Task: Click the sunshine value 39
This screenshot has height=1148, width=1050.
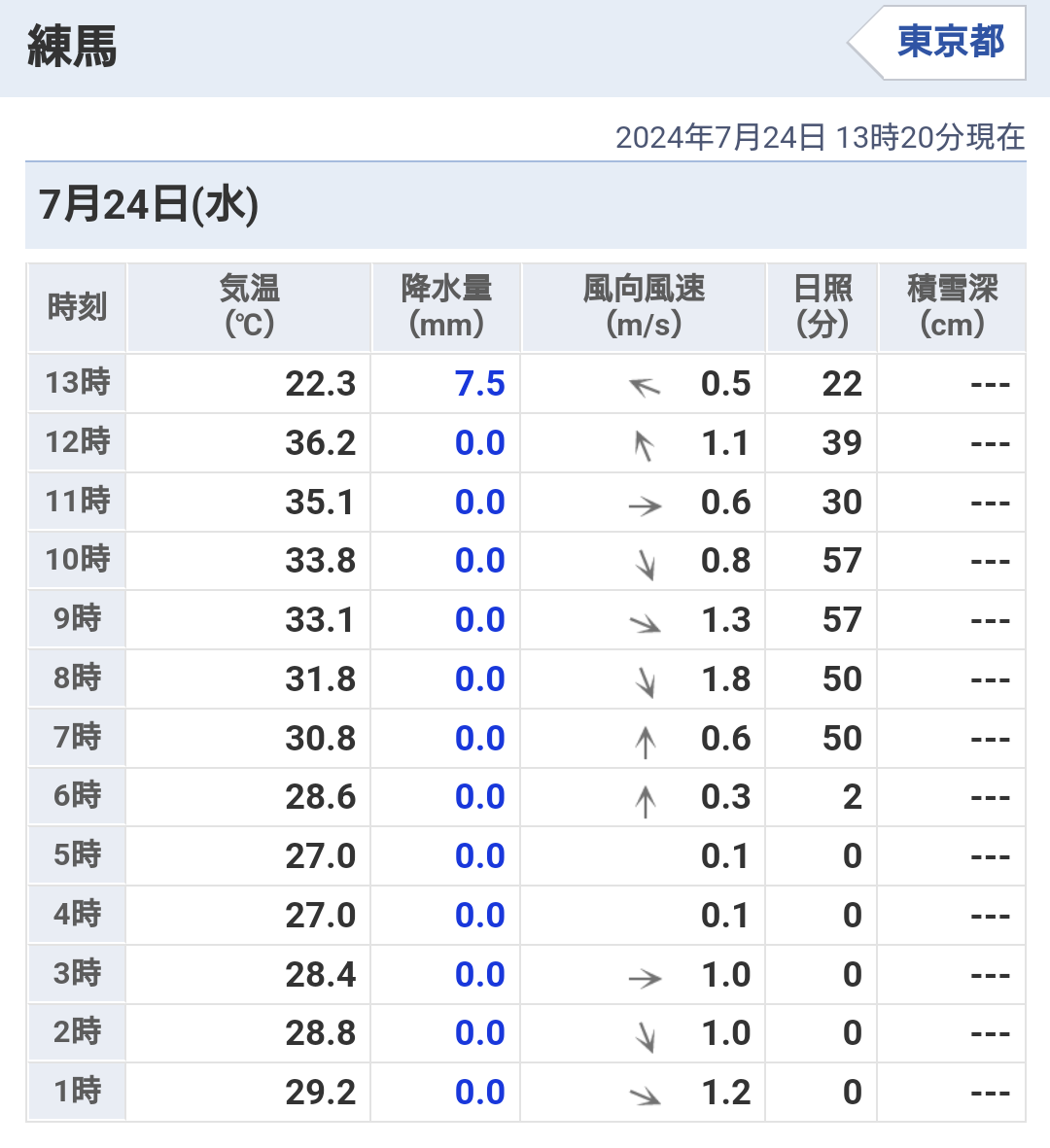Action: (x=842, y=443)
